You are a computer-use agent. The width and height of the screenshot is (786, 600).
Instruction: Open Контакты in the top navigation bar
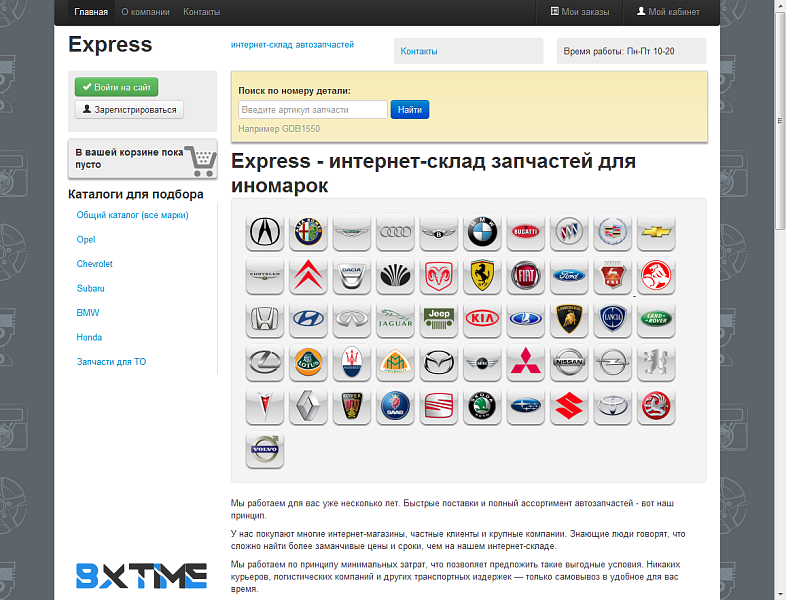pos(202,12)
